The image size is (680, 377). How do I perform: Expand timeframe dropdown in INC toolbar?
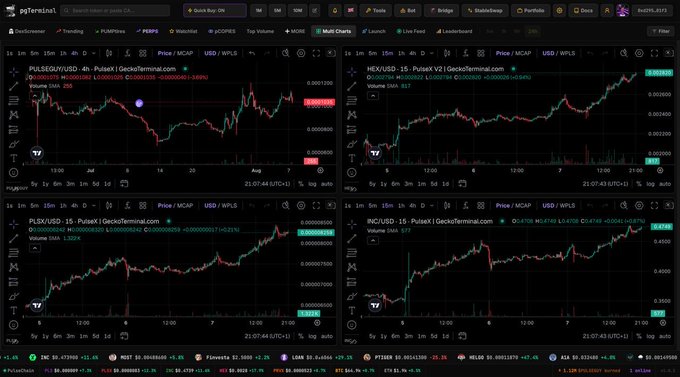click(x=432, y=206)
